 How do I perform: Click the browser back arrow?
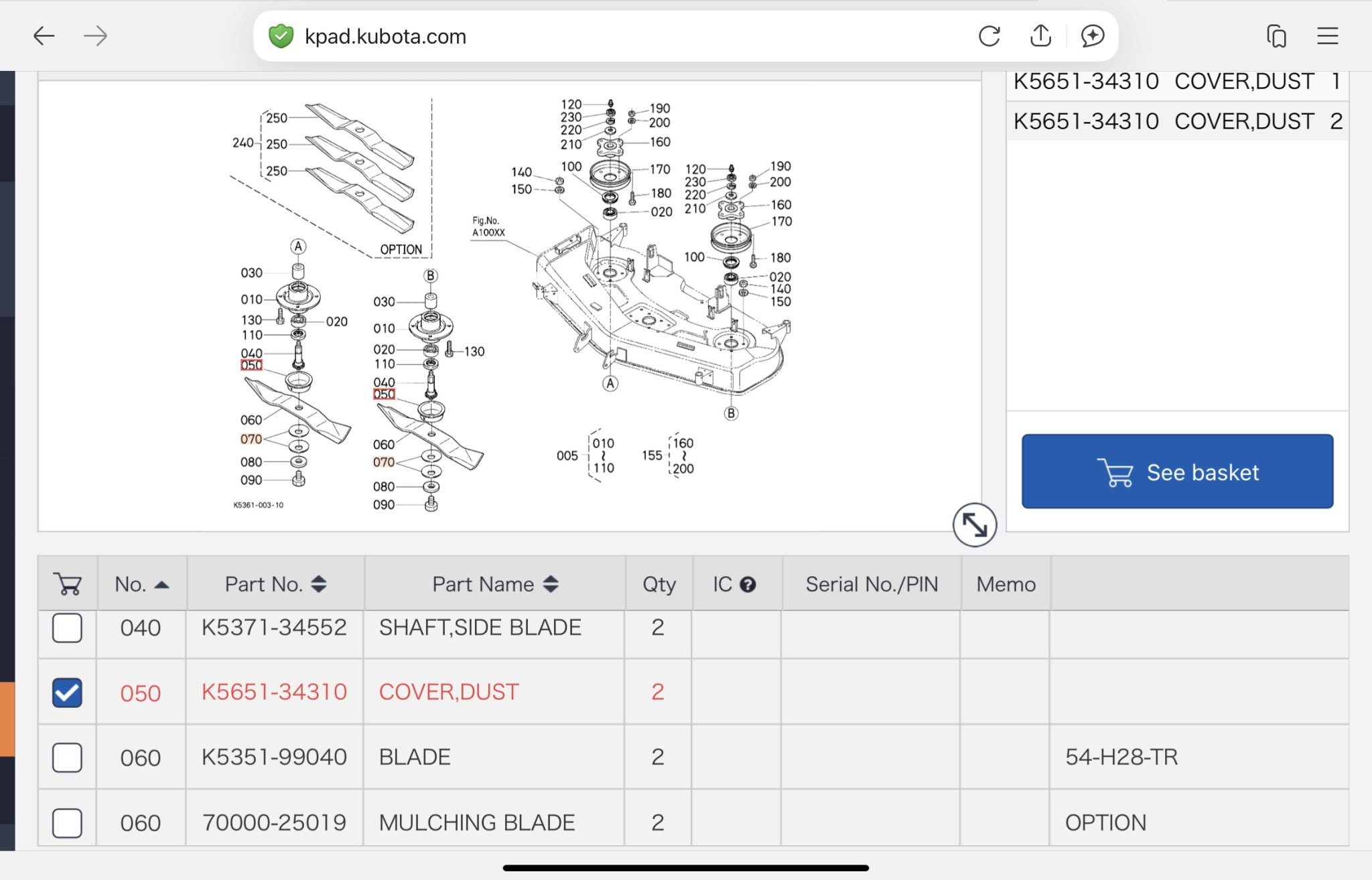point(44,35)
